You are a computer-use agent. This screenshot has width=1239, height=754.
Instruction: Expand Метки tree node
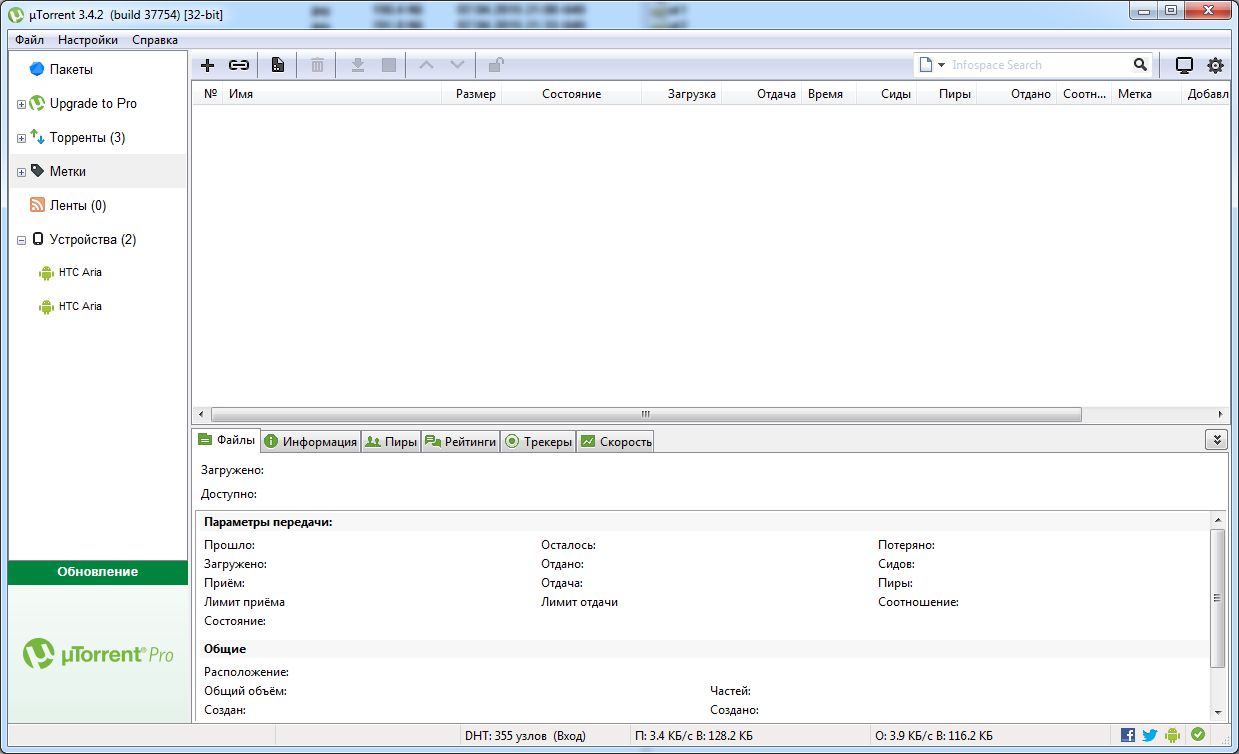tap(21, 172)
